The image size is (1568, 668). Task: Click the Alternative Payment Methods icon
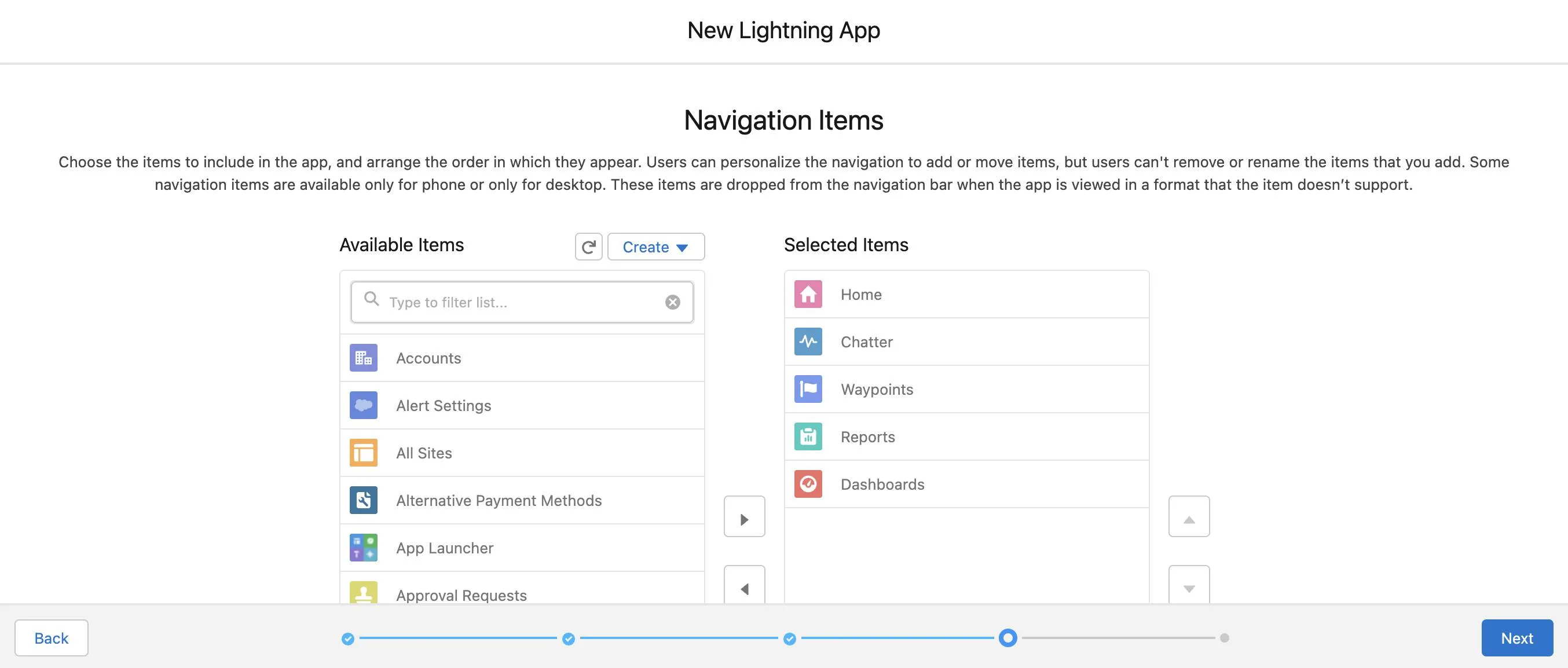(x=363, y=500)
